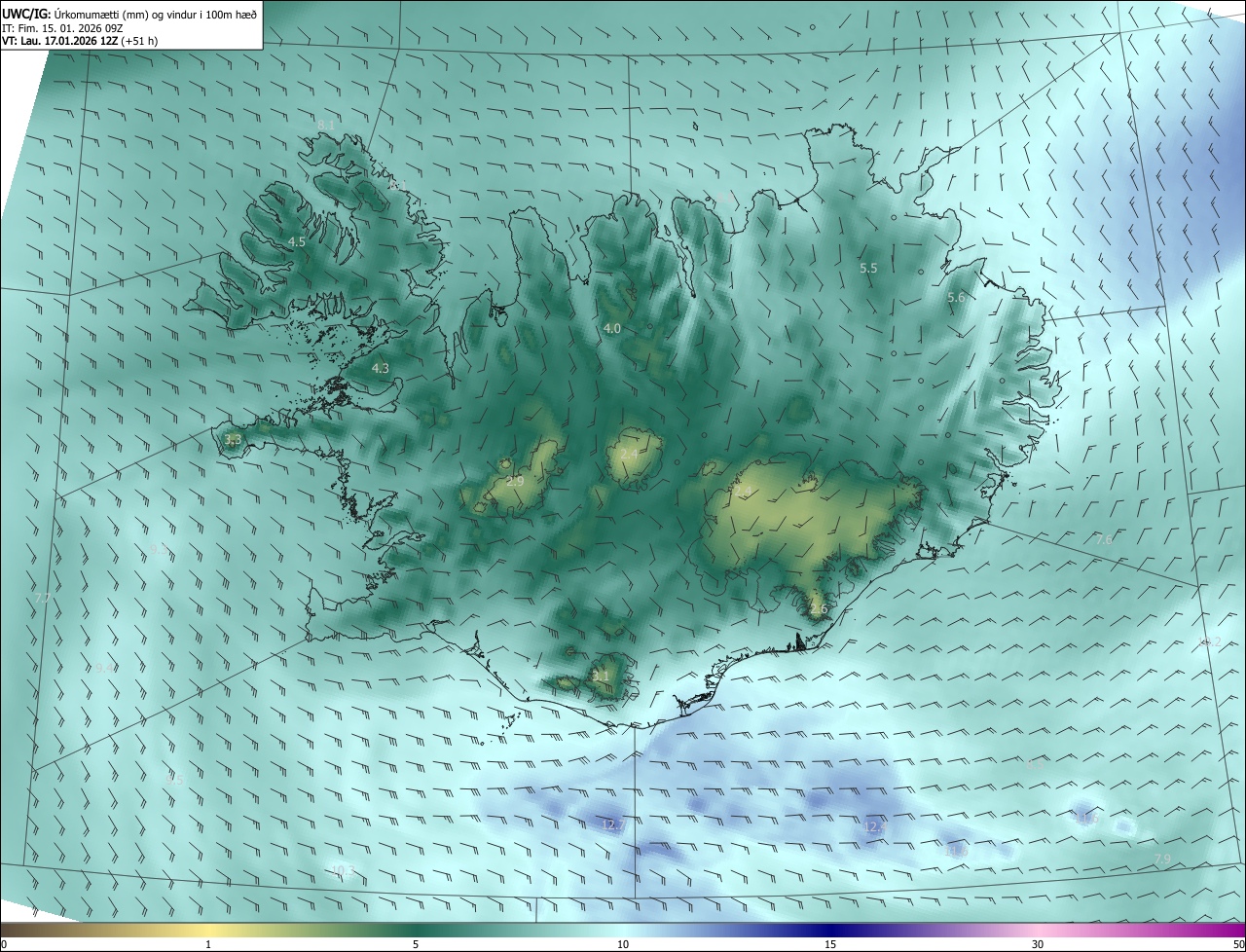Click the colorbar tick label 10
Viewport: 1246px width, 952px height.
(623, 944)
